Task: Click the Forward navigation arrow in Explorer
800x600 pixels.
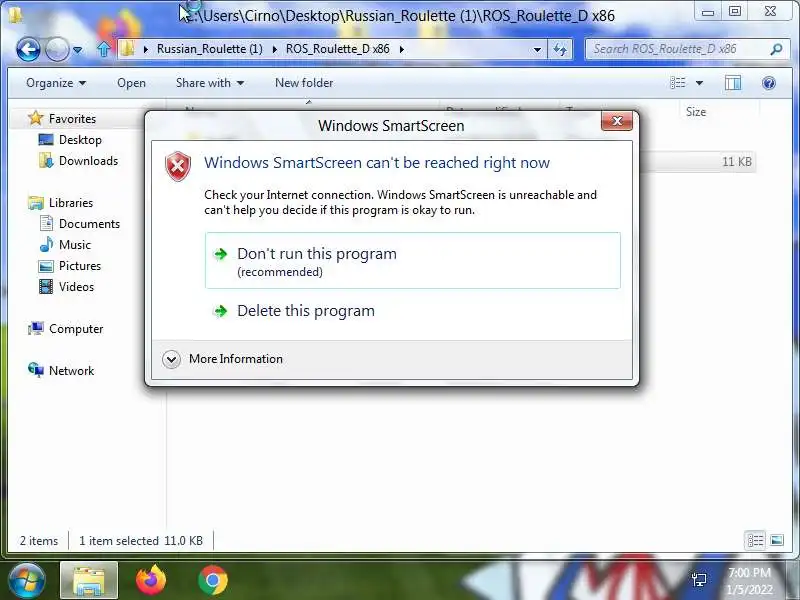Action: coord(57,49)
